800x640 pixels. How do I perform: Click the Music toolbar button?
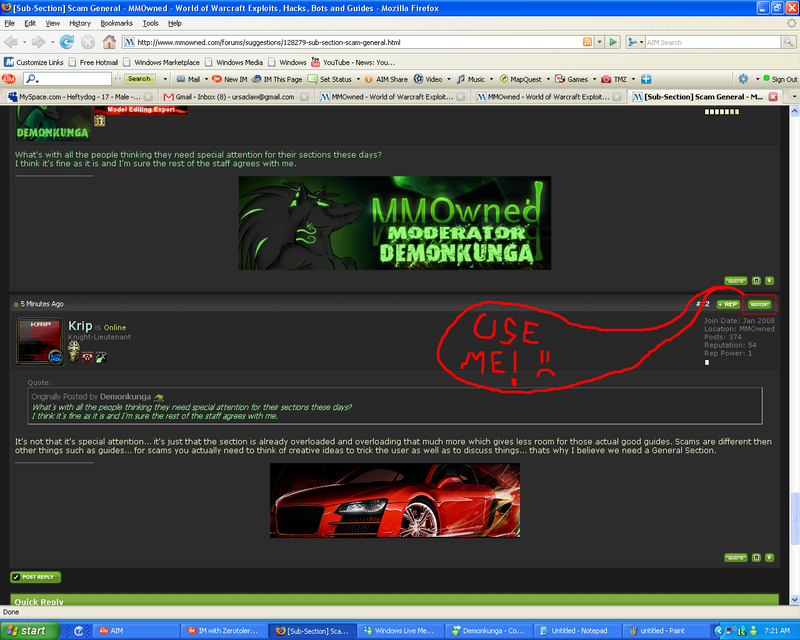click(471, 79)
